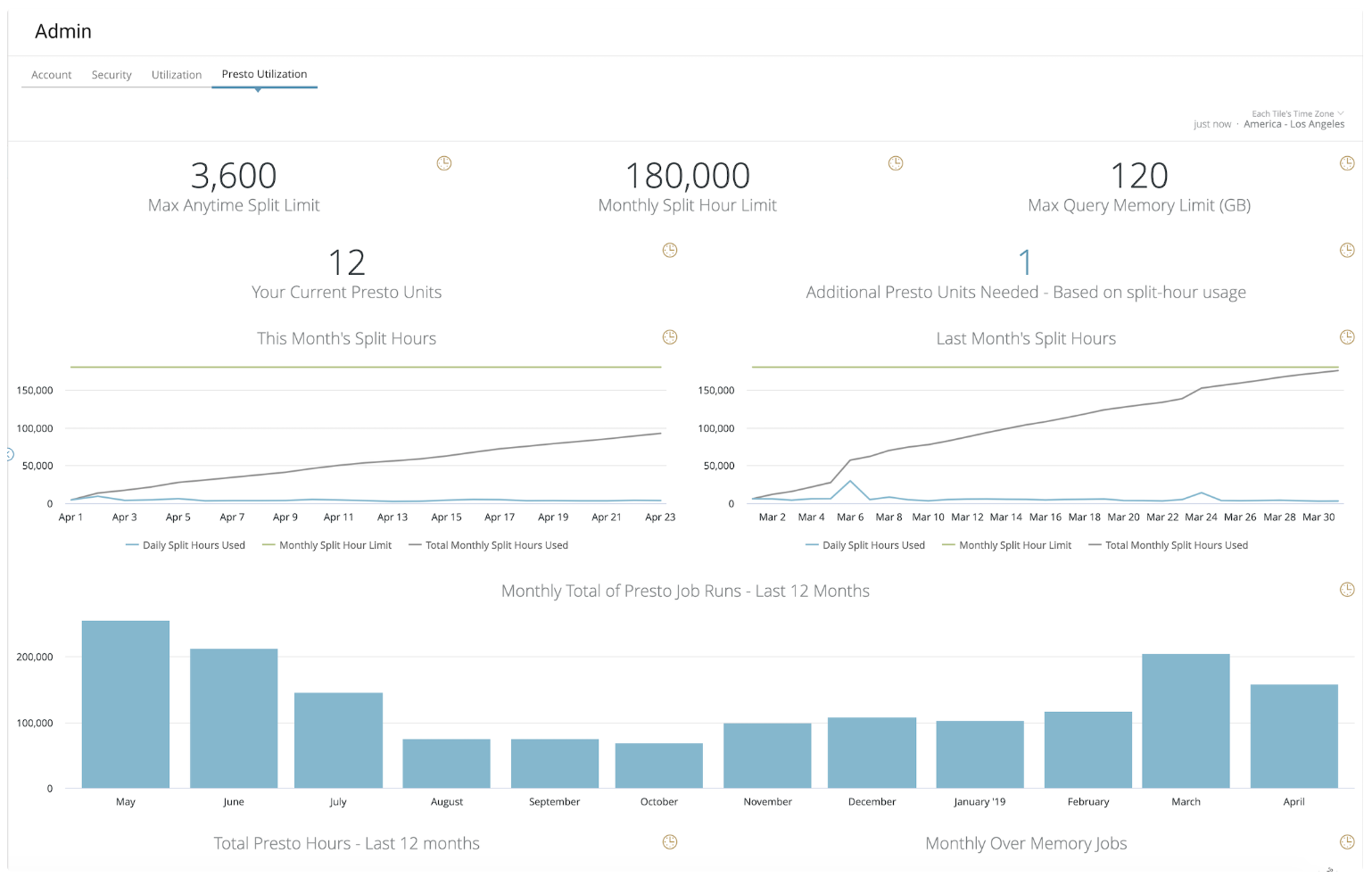Click clock icon beside Your Current Presto Units

(670, 251)
